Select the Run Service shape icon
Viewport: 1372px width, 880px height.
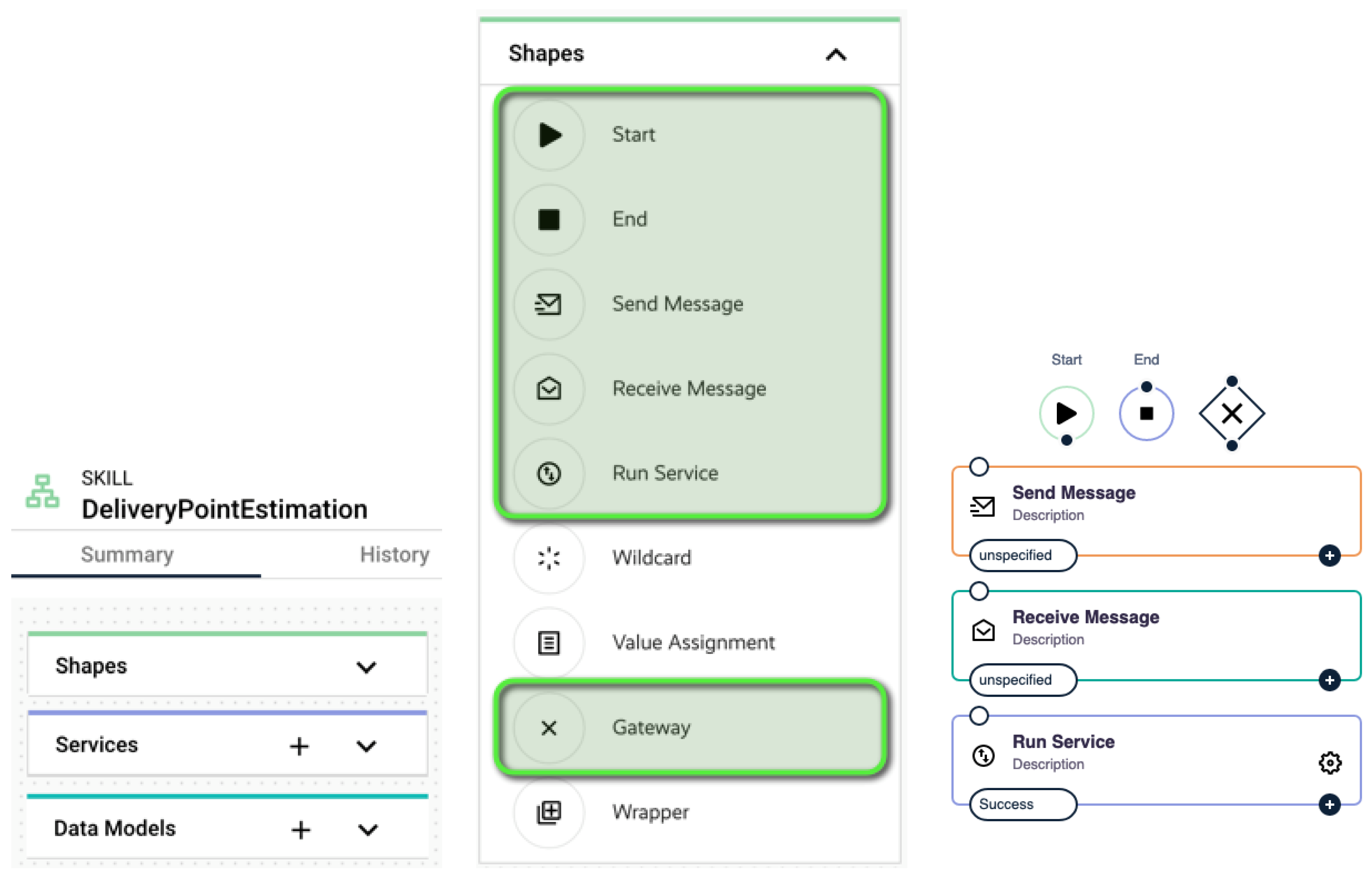pyautogui.click(x=549, y=473)
